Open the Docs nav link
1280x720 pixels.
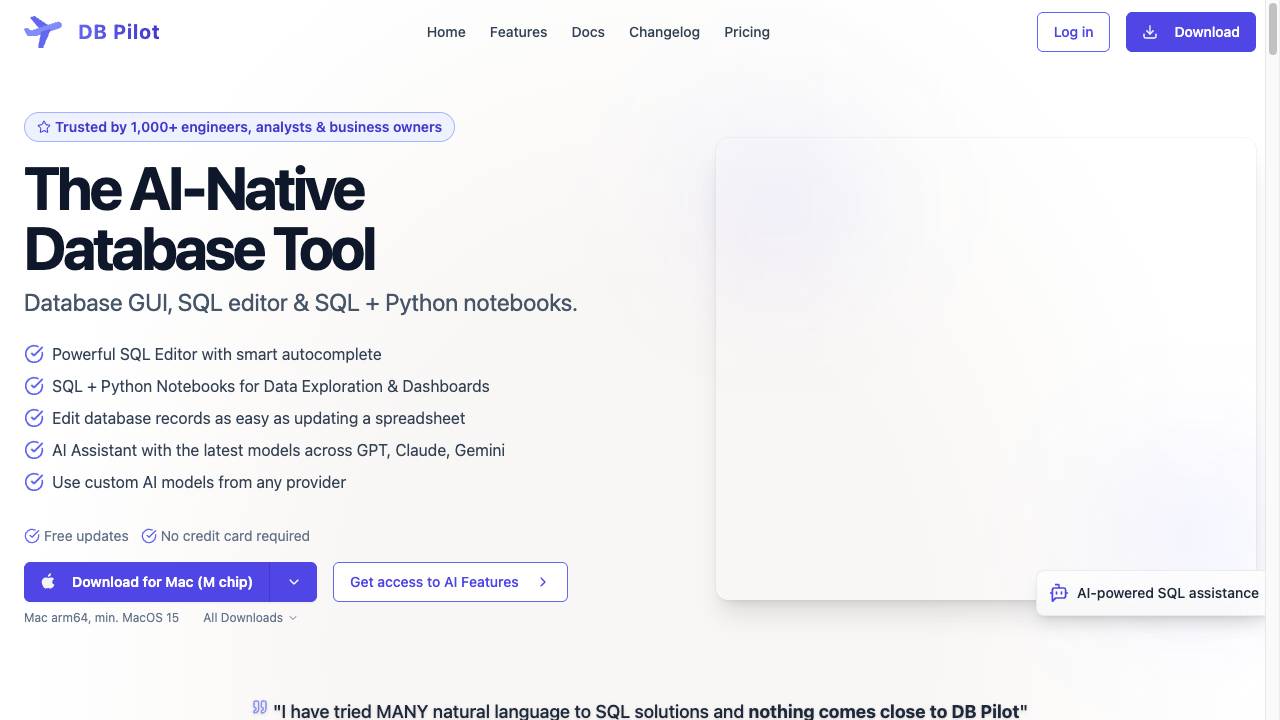coord(588,32)
